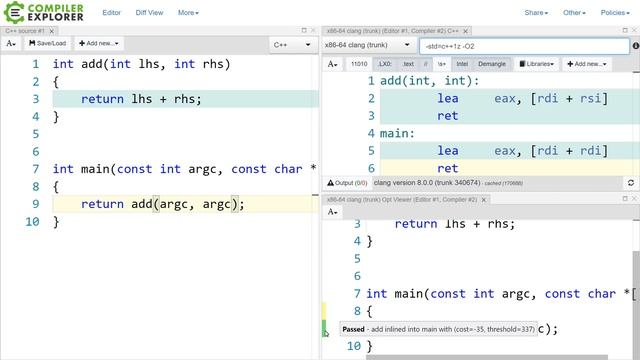The width and height of the screenshot is (640, 360).
Task: Click 'ret' on assembly line 3
Action: tap(448, 116)
